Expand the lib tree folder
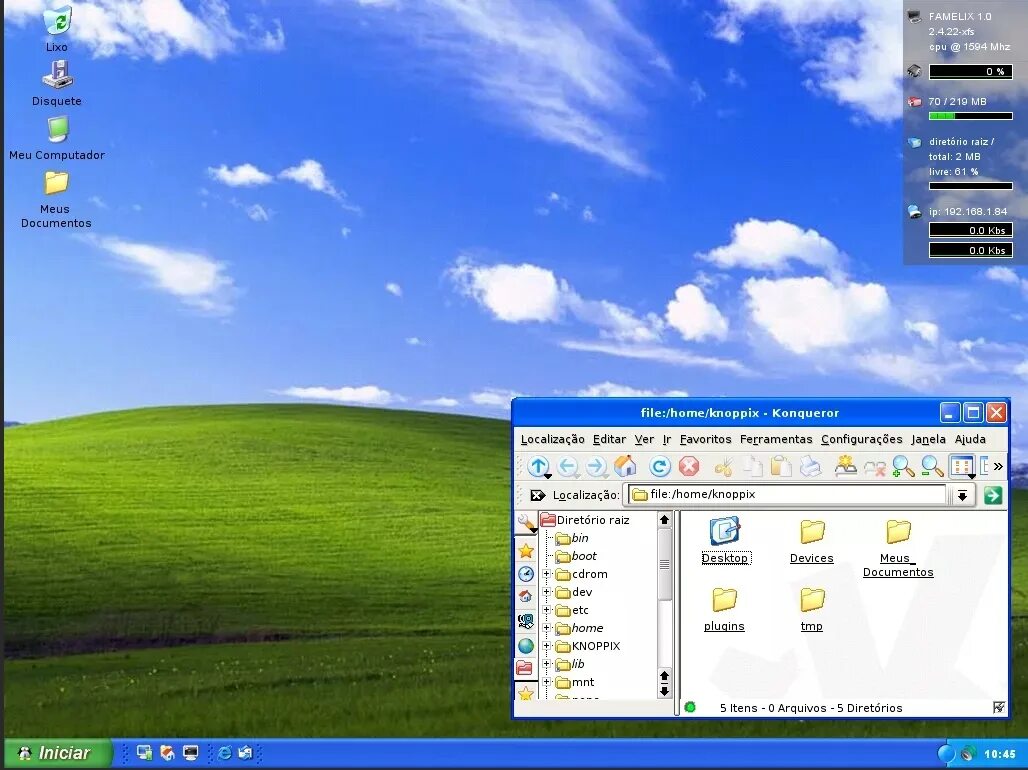Image resolution: width=1028 pixels, height=770 pixels. point(546,664)
